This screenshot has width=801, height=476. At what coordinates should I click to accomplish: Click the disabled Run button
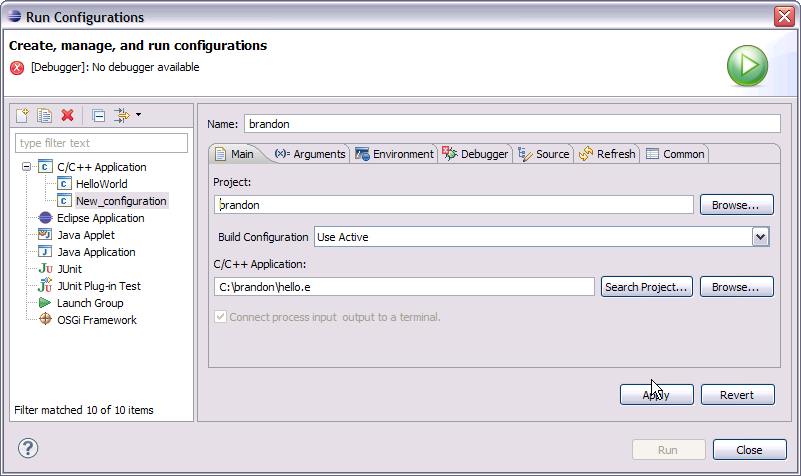click(x=669, y=450)
